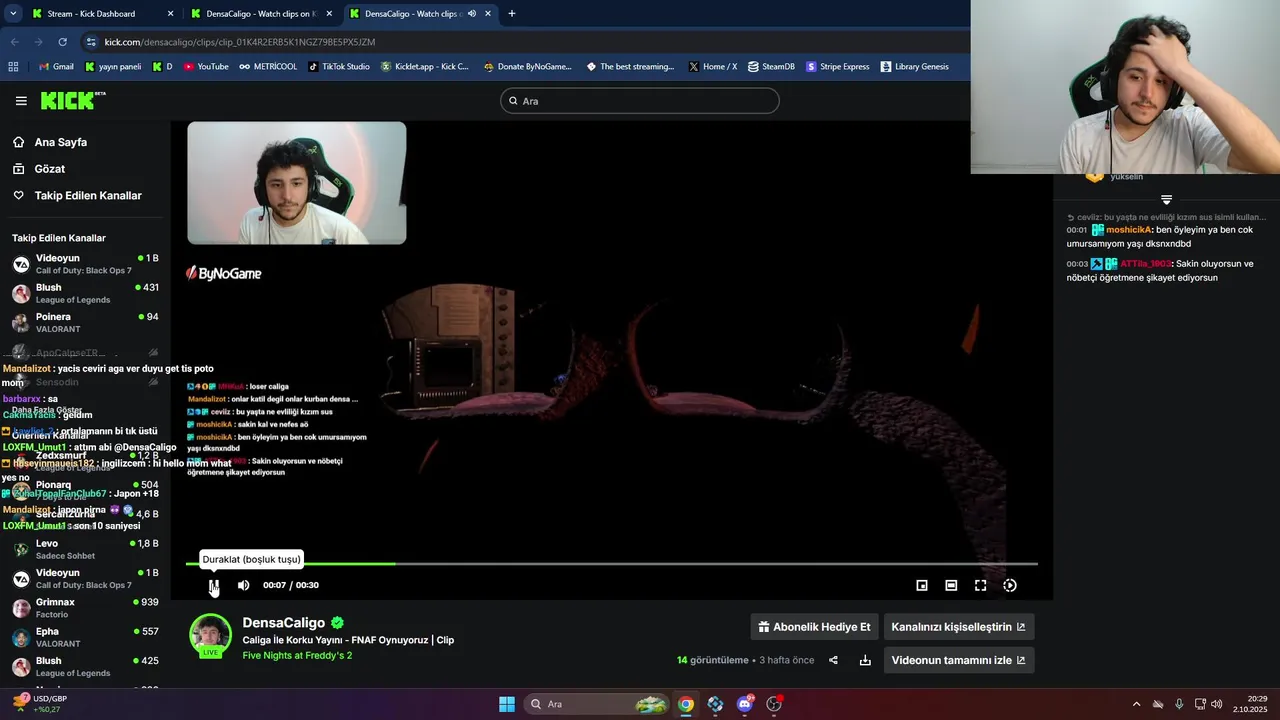The width and height of the screenshot is (1280, 720).
Task: Open fullscreen mode for the clip
Action: pos(980,585)
